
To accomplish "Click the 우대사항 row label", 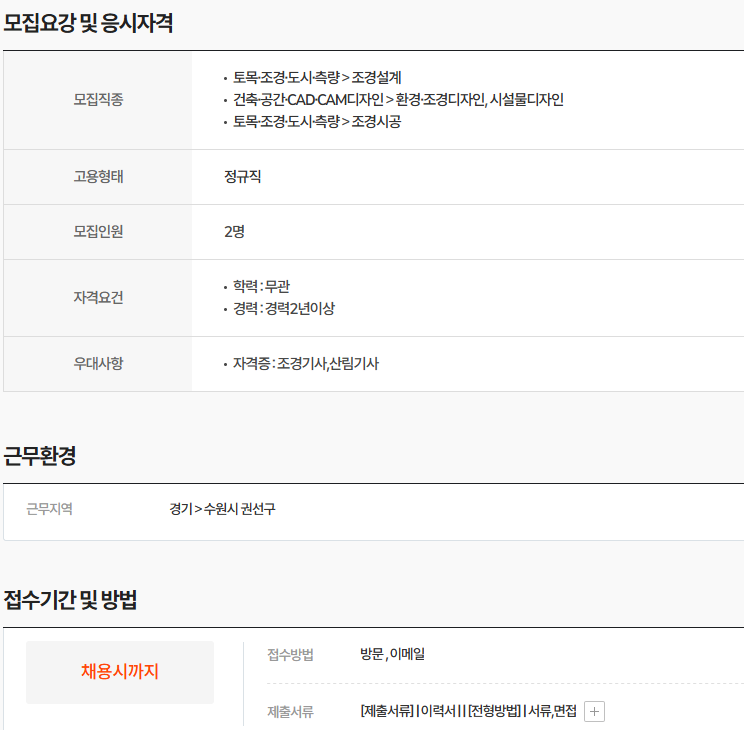I will pos(98,364).
